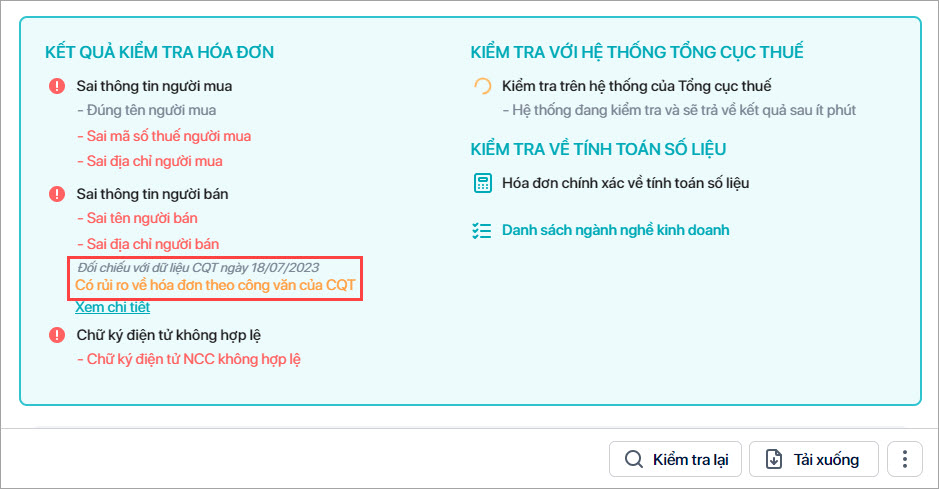Click 'Có rủi ro về hóa đơn theo công văn của CQT'
Screen dimensions: 939x489
pos(216,285)
